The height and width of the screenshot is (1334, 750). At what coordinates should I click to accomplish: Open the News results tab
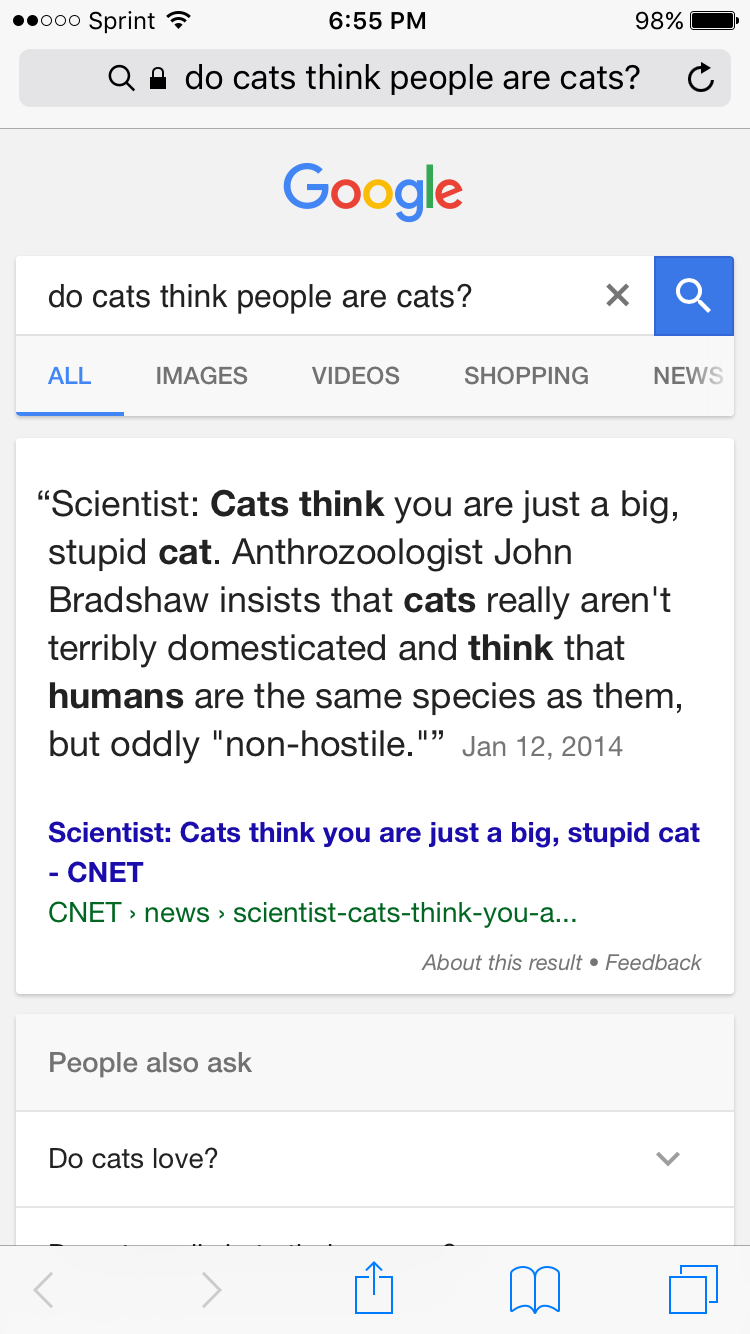coord(688,376)
